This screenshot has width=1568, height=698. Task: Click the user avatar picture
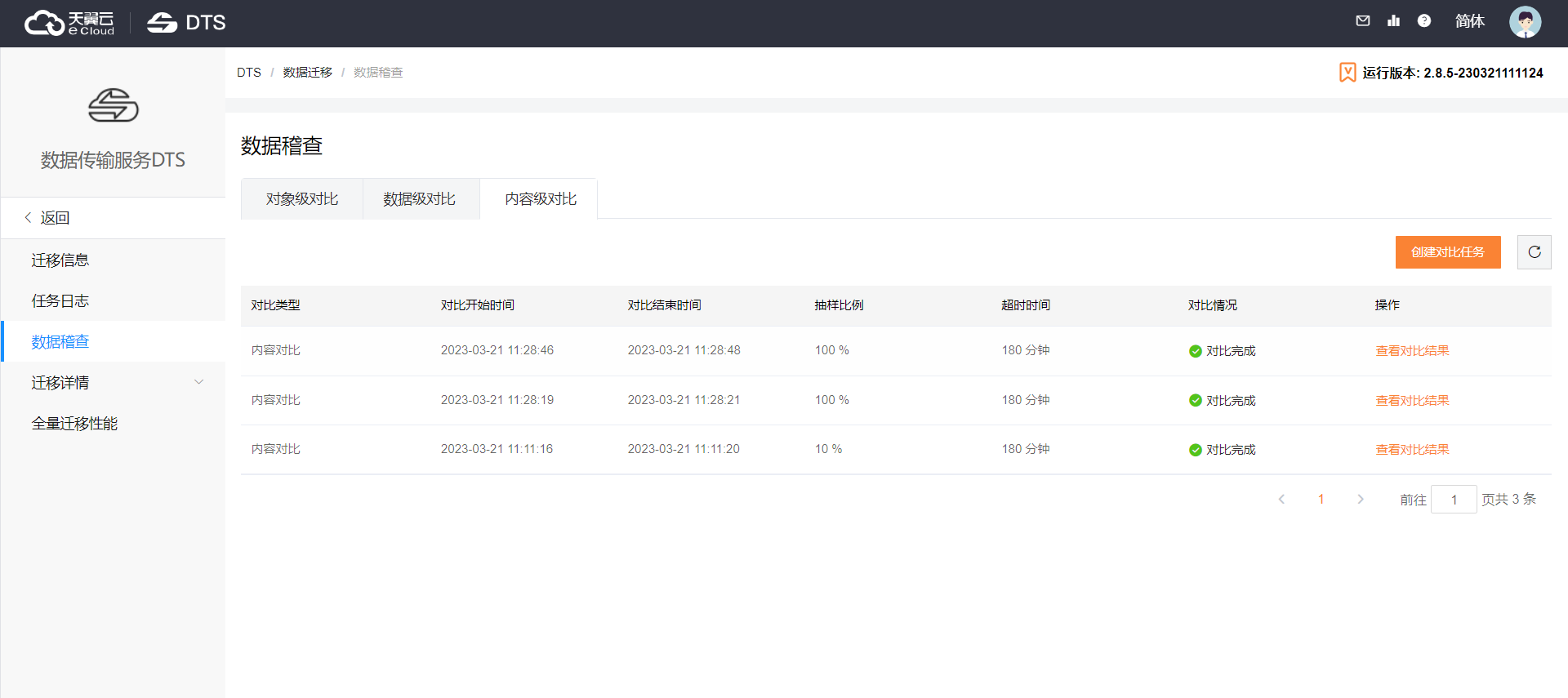pyautogui.click(x=1524, y=22)
